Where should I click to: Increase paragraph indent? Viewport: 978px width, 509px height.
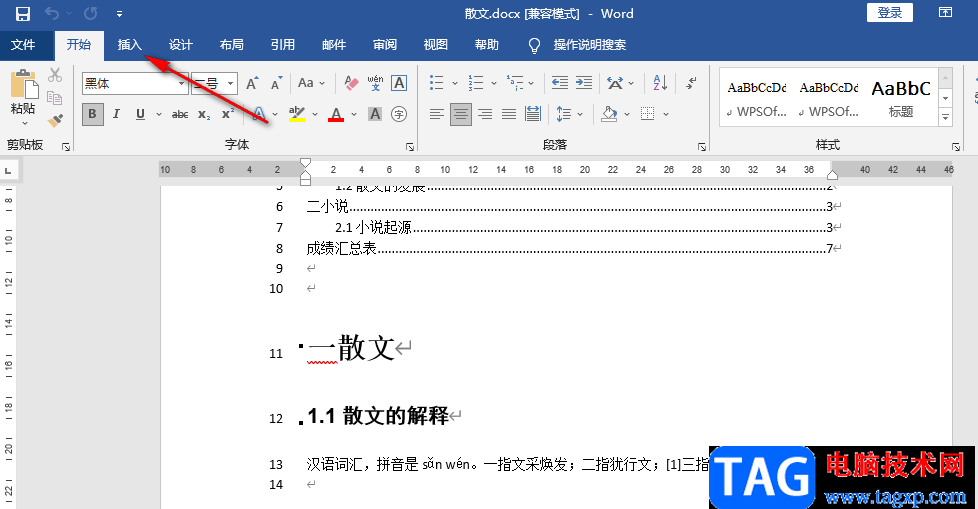click(584, 83)
